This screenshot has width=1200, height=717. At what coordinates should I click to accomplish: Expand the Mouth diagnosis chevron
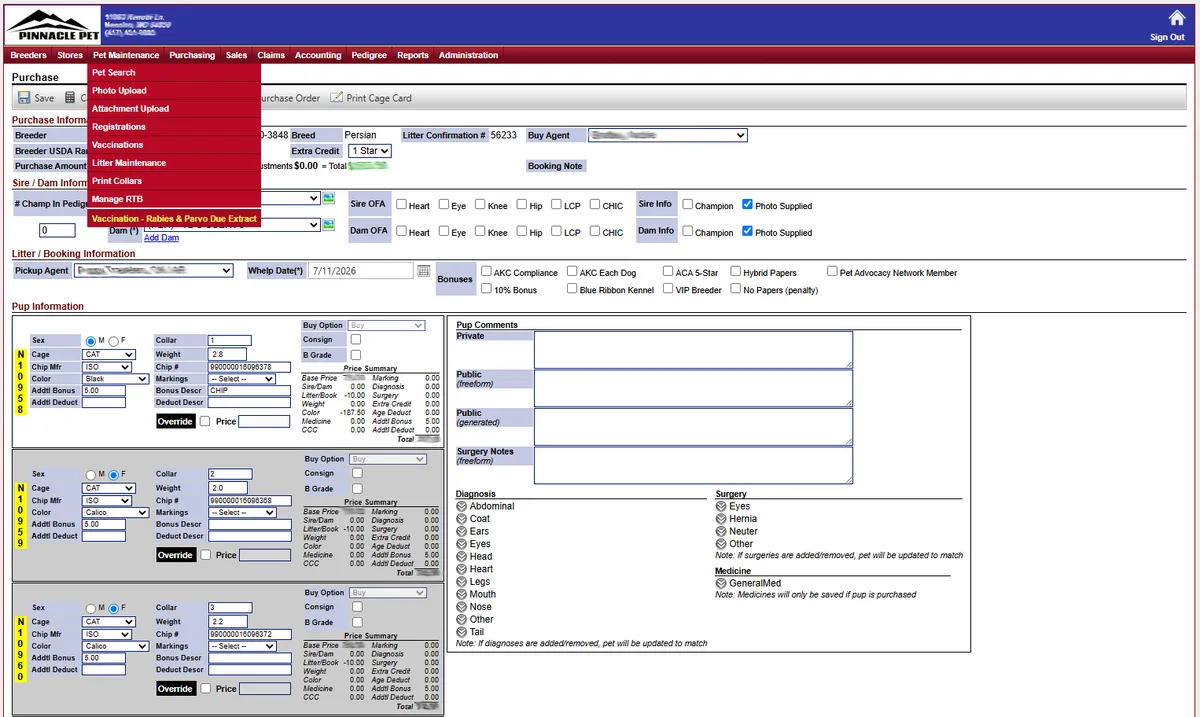point(462,594)
